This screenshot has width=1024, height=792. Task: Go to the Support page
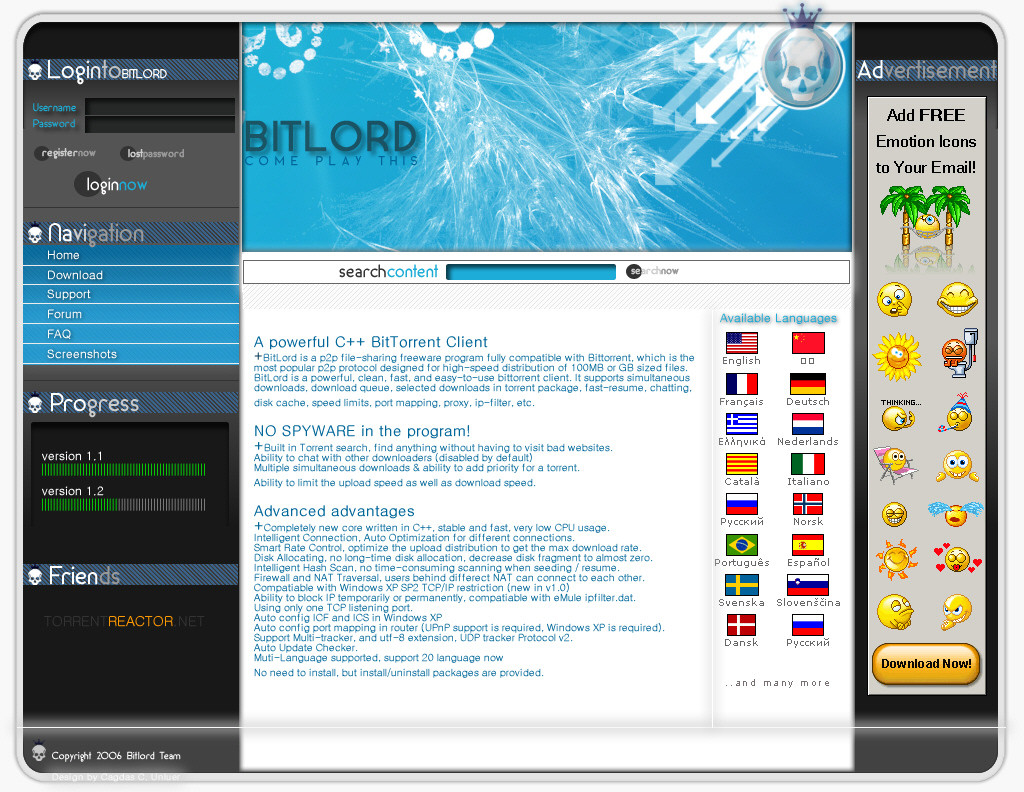click(x=131, y=294)
